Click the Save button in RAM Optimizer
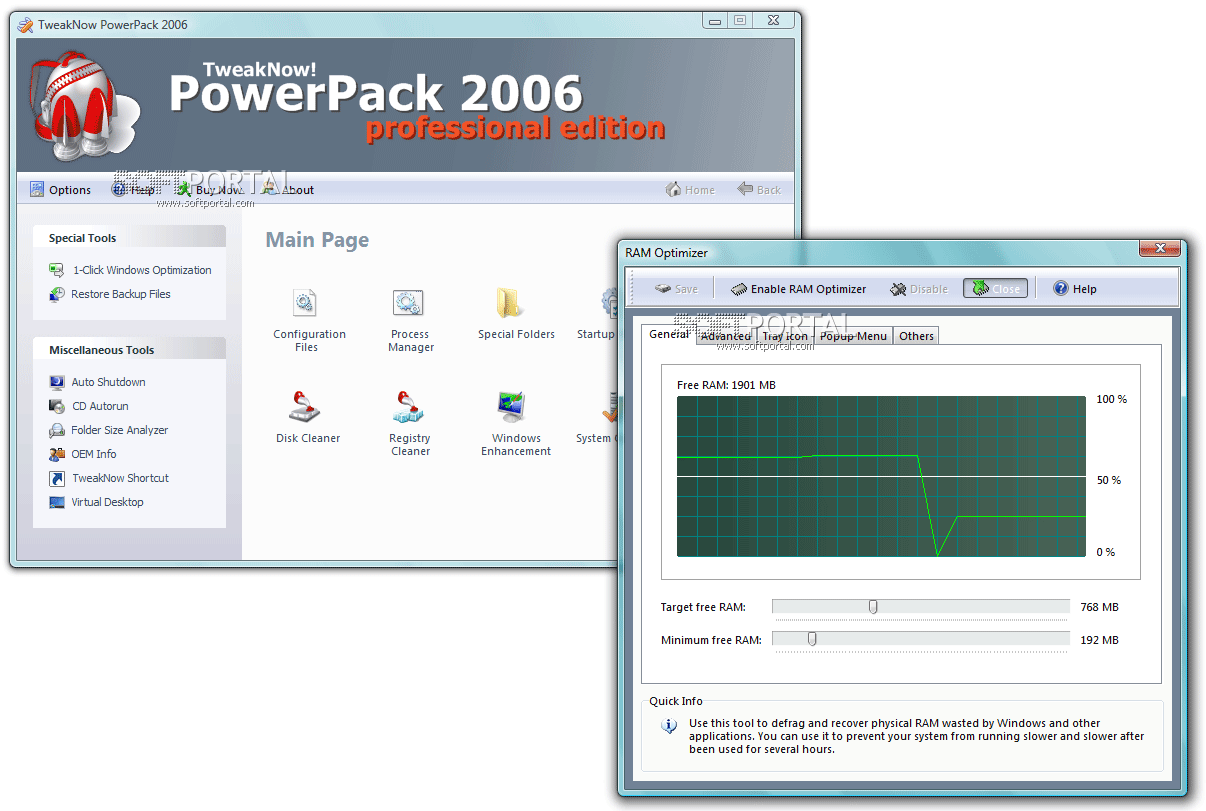 (x=676, y=289)
